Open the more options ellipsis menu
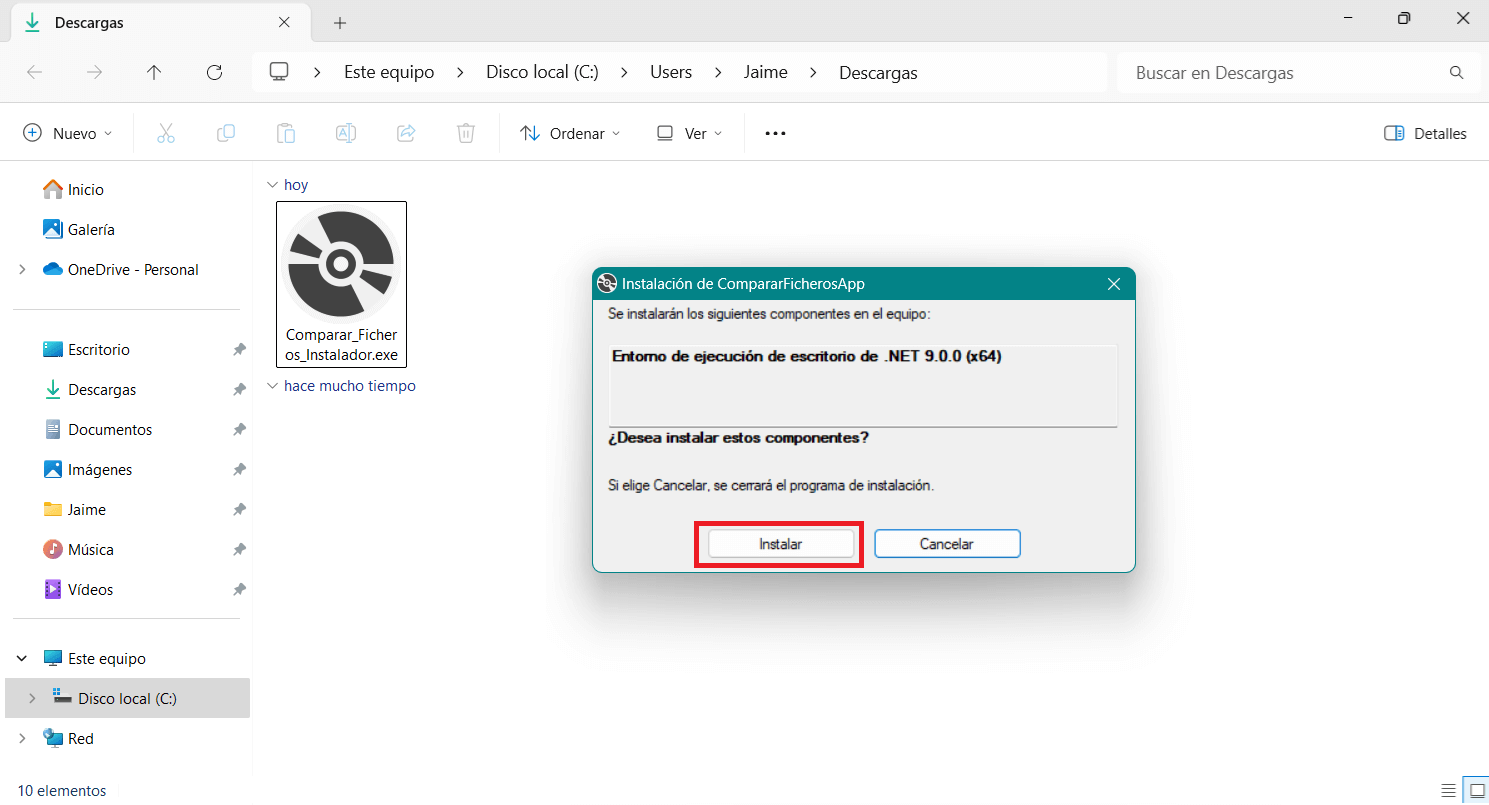This screenshot has height=805, width=1489. (775, 133)
